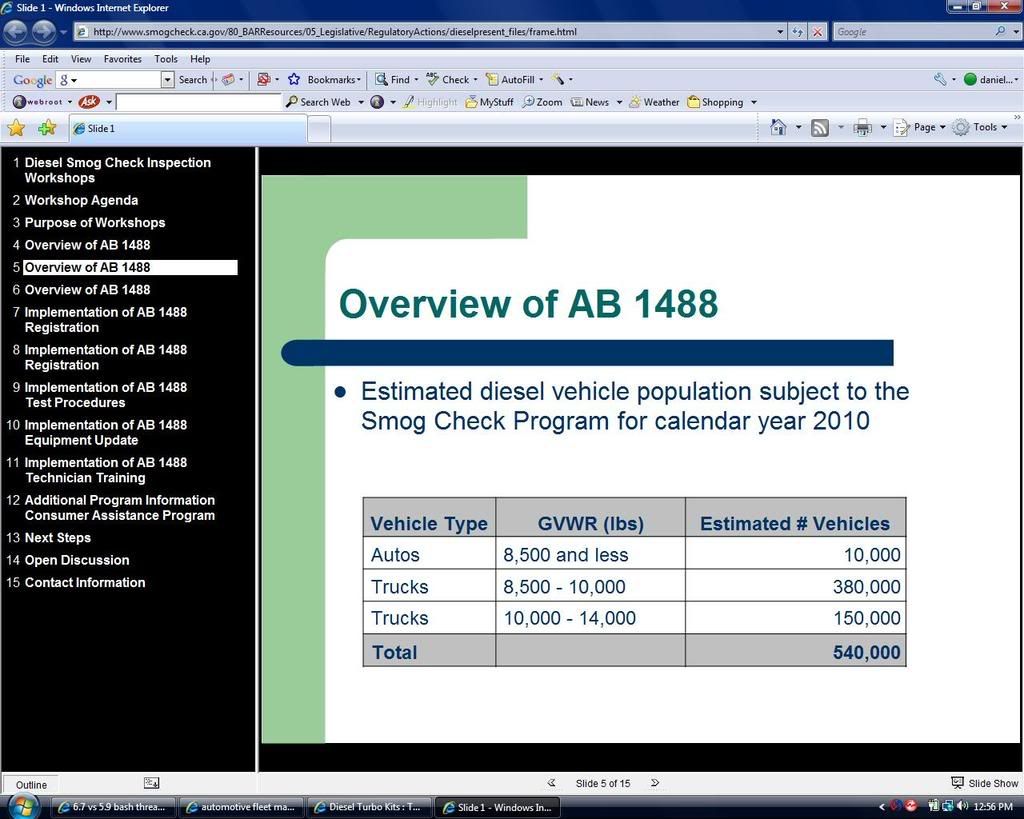Go to the next slide arrow
Viewport: 1024px width, 819px height.
(x=655, y=783)
